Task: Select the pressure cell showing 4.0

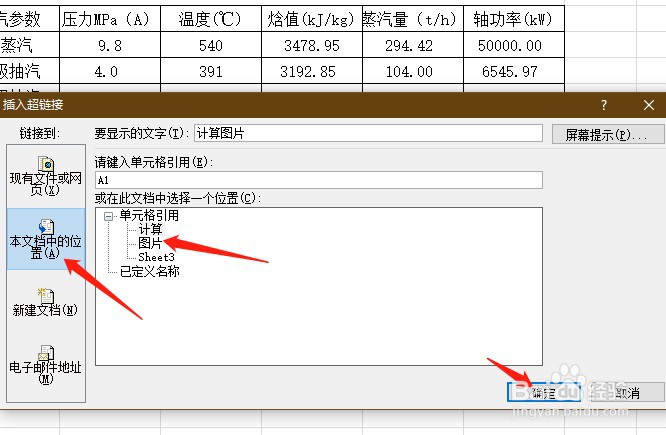Action: 110,71
